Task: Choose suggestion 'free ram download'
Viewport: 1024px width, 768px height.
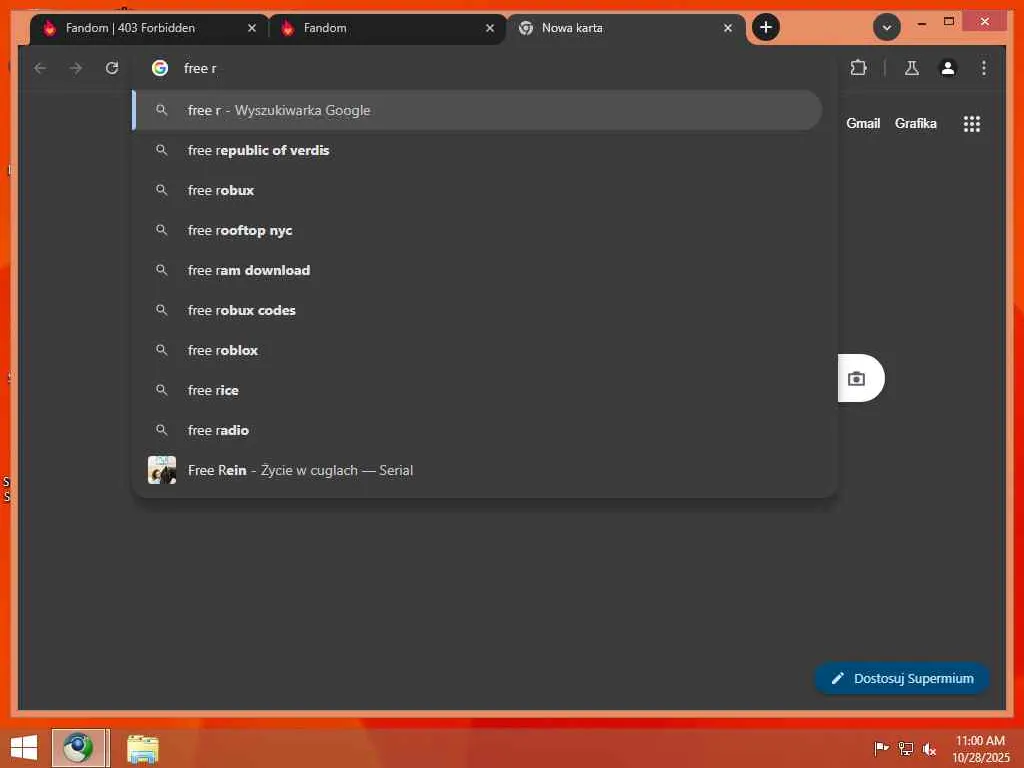Action: click(x=477, y=270)
